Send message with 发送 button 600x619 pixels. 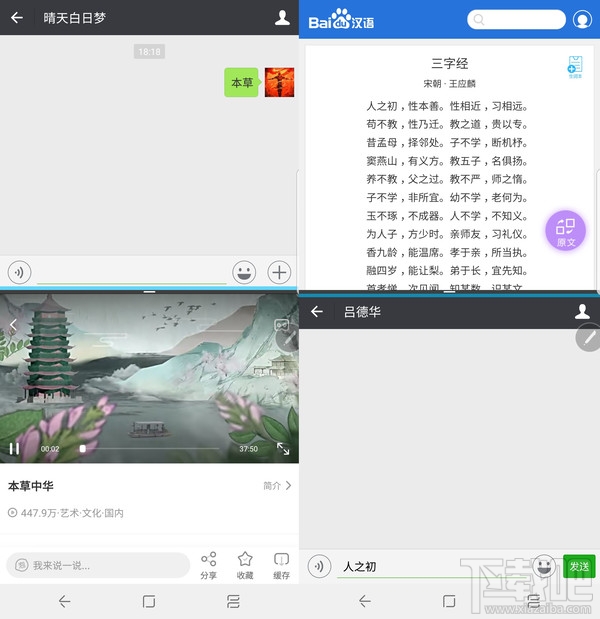579,566
